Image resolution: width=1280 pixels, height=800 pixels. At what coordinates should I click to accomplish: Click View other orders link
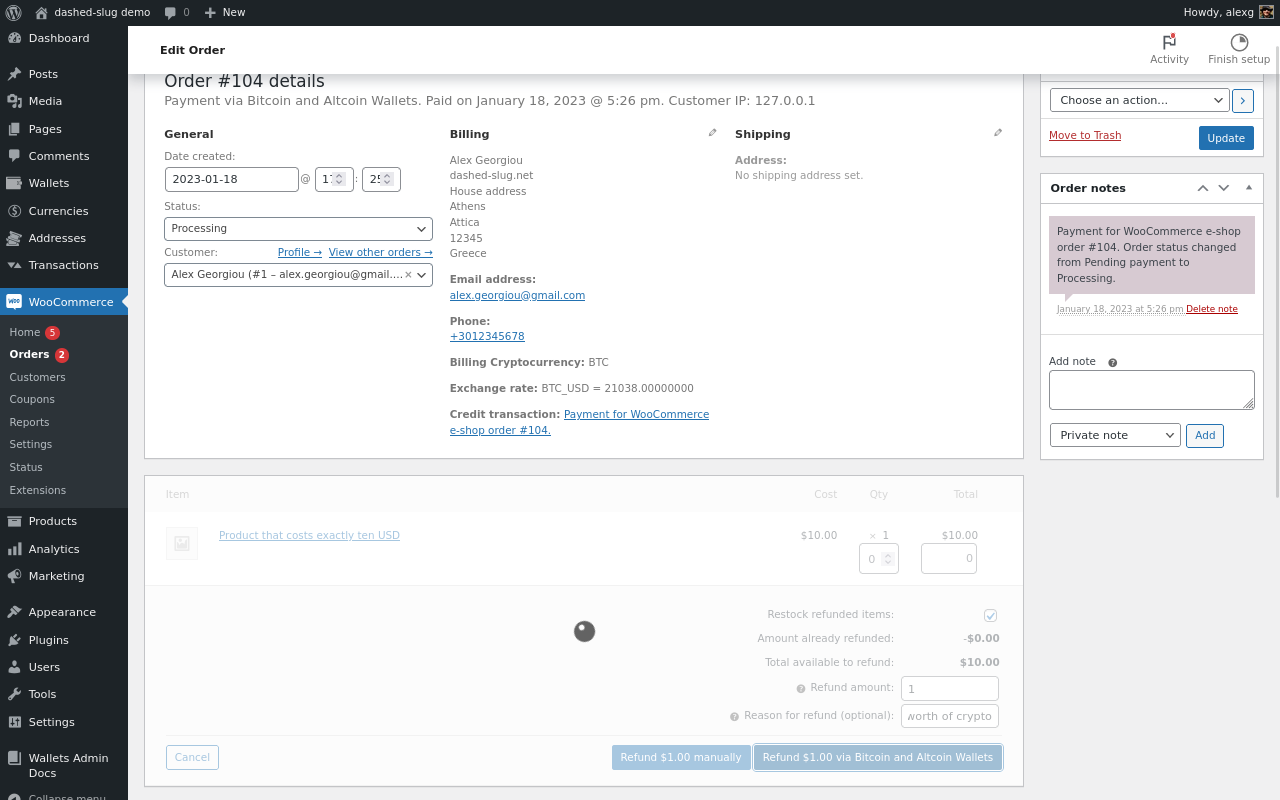pos(380,252)
